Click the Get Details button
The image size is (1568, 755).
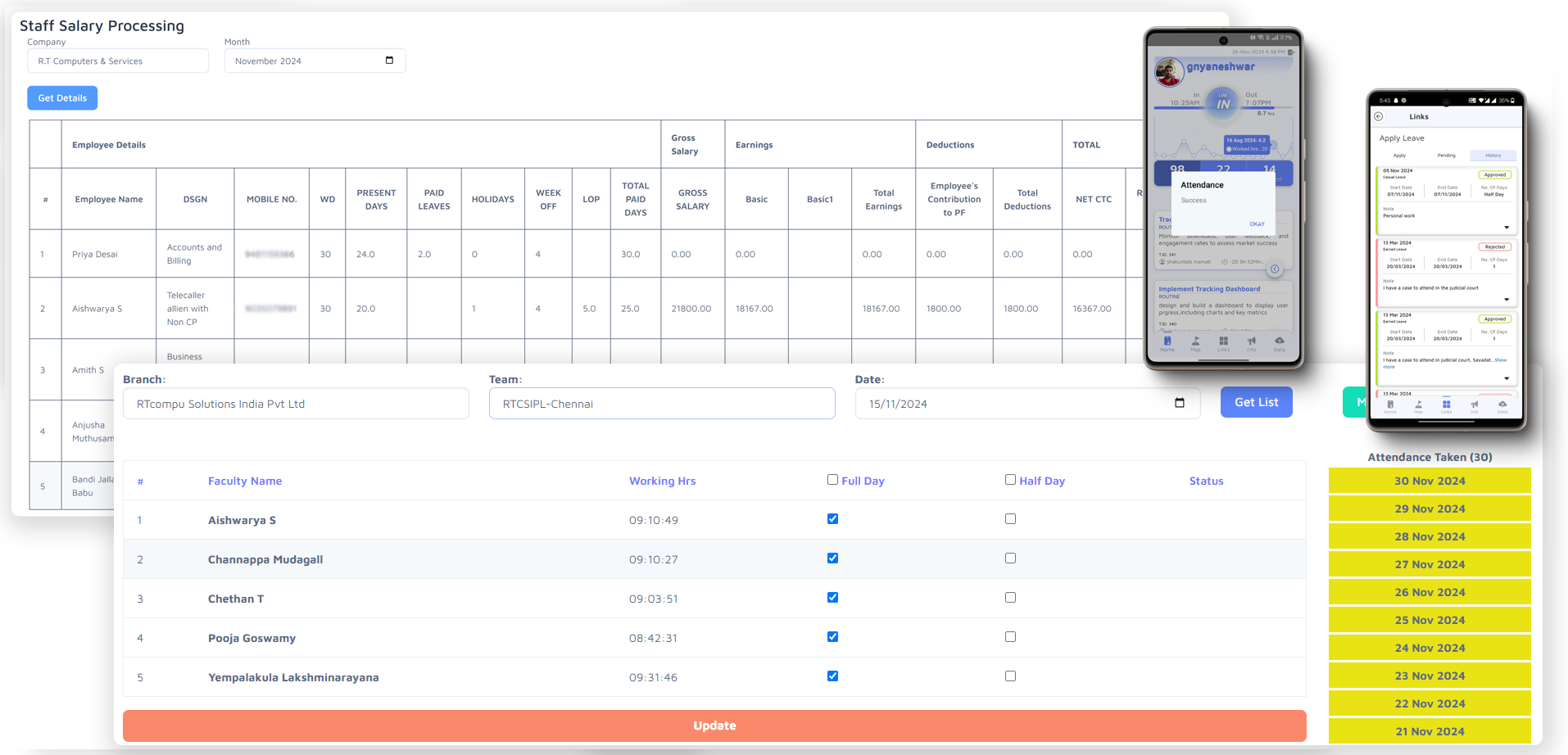tap(62, 98)
